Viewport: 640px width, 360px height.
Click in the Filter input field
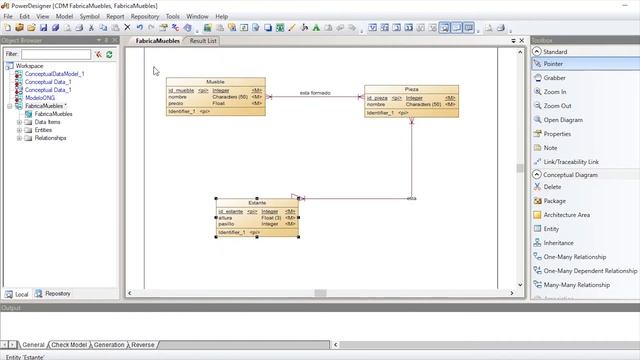pos(56,54)
